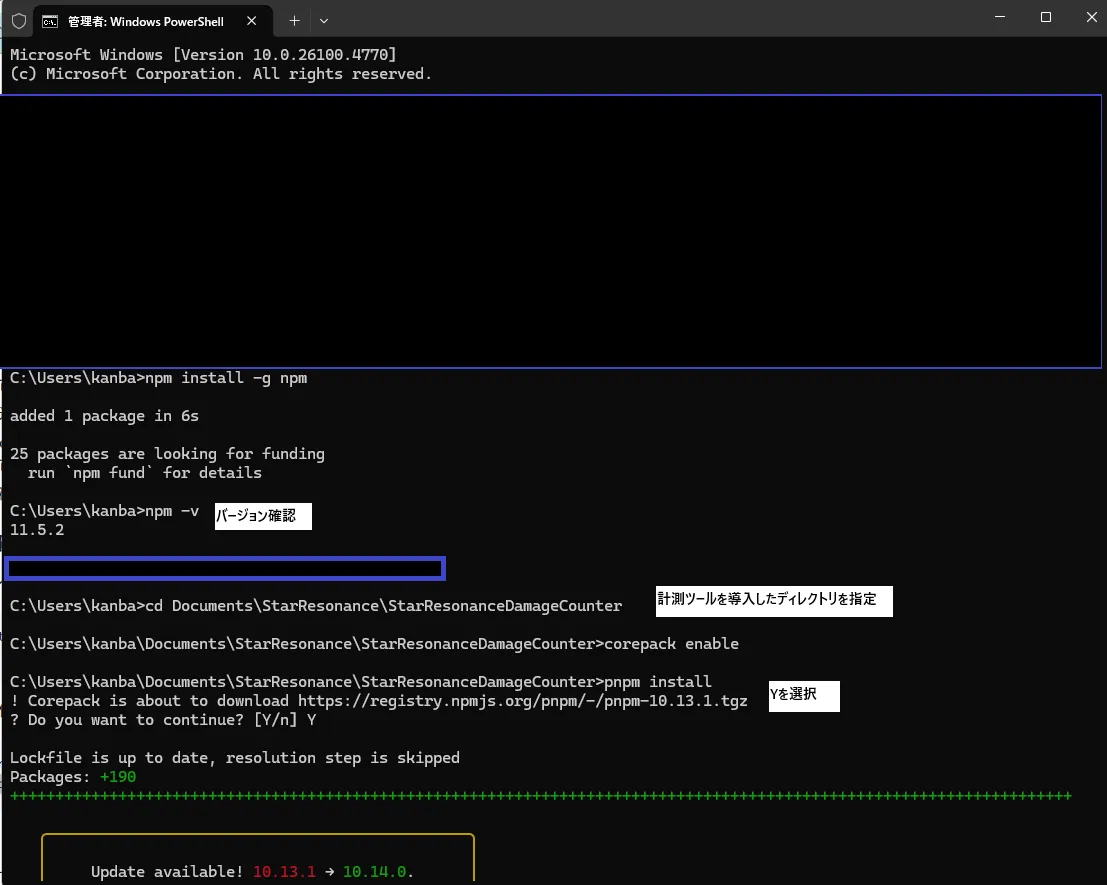The image size is (1107, 885).
Task: Click the administrator shield icon
Action: [x=18, y=20]
